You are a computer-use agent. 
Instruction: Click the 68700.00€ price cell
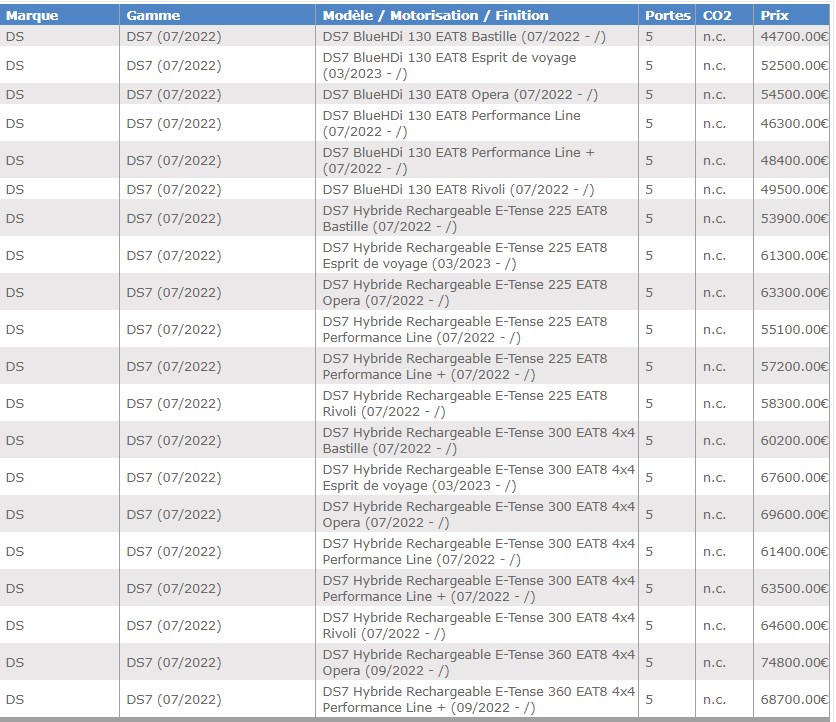(x=794, y=699)
